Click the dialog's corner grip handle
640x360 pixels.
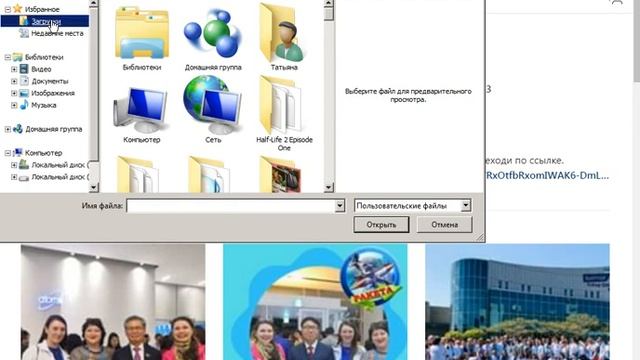click(480, 237)
